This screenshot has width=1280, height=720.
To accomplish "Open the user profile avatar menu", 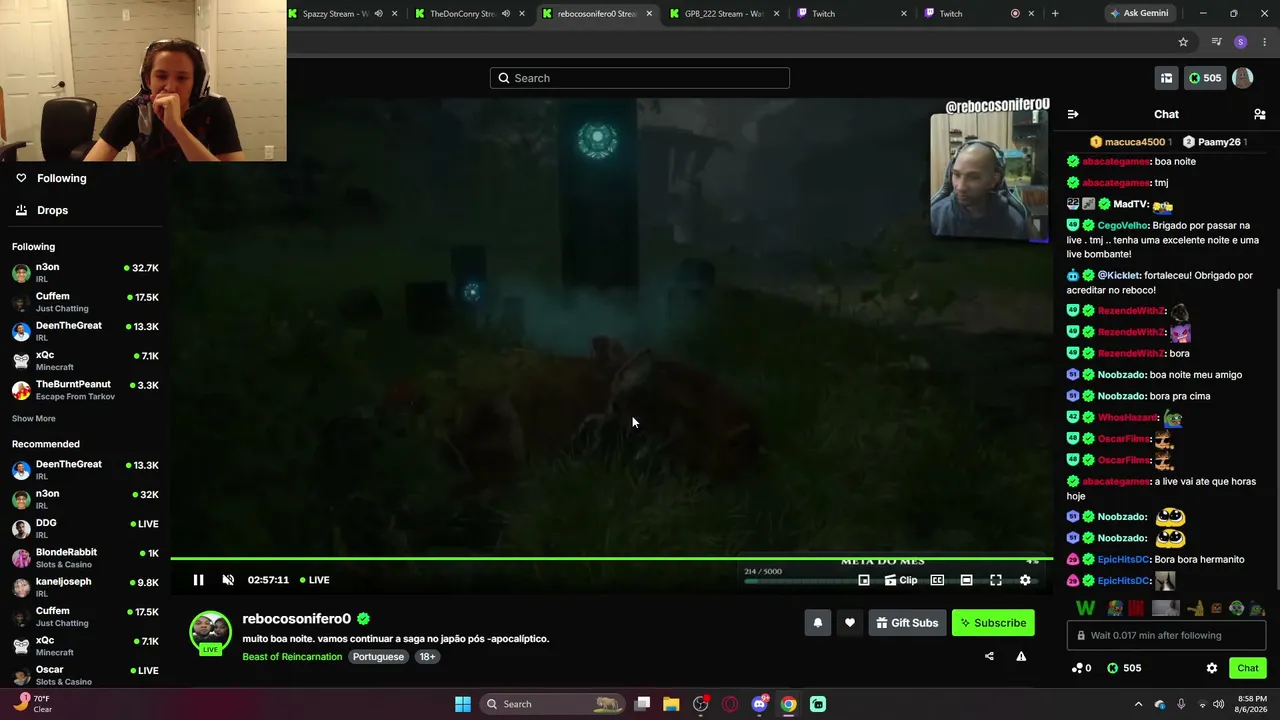I will (1243, 78).
